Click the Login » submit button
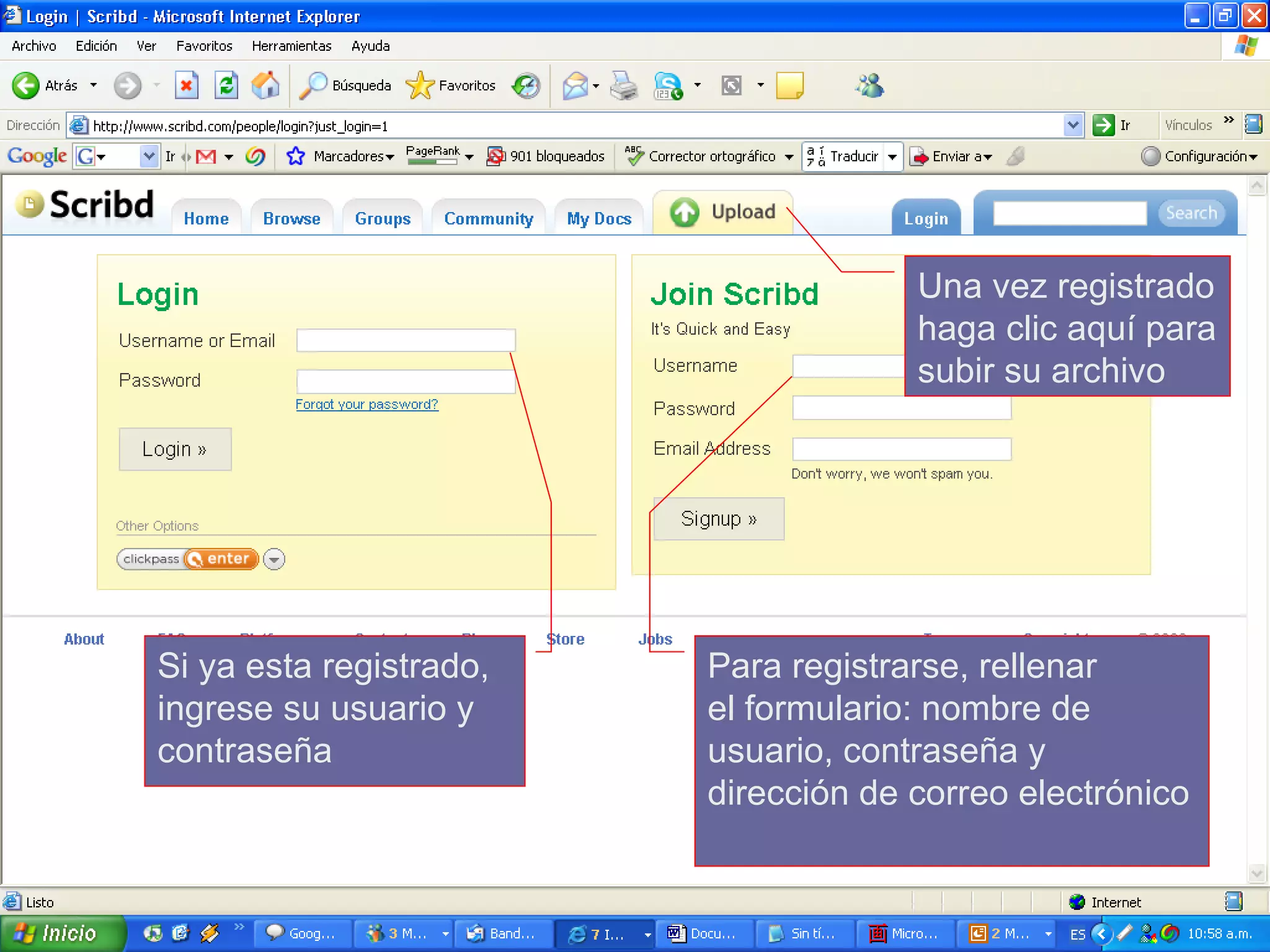1270x952 pixels. tap(175, 449)
